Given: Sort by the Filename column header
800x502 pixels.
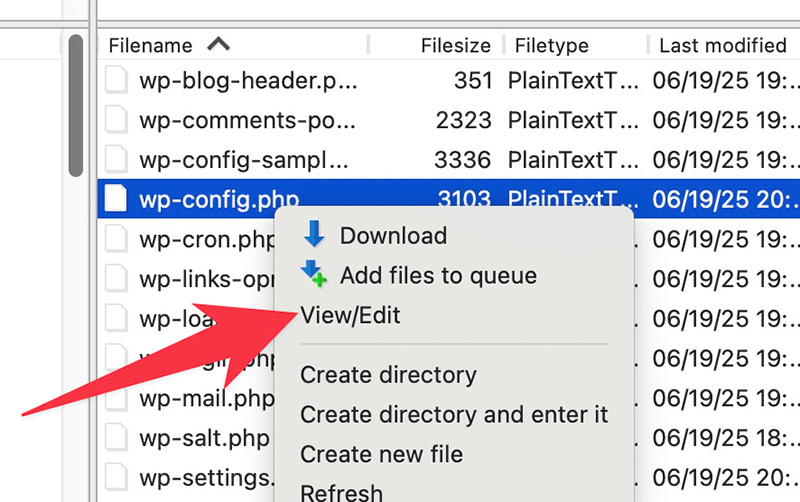Looking at the screenshot, I should click(151, 46).
